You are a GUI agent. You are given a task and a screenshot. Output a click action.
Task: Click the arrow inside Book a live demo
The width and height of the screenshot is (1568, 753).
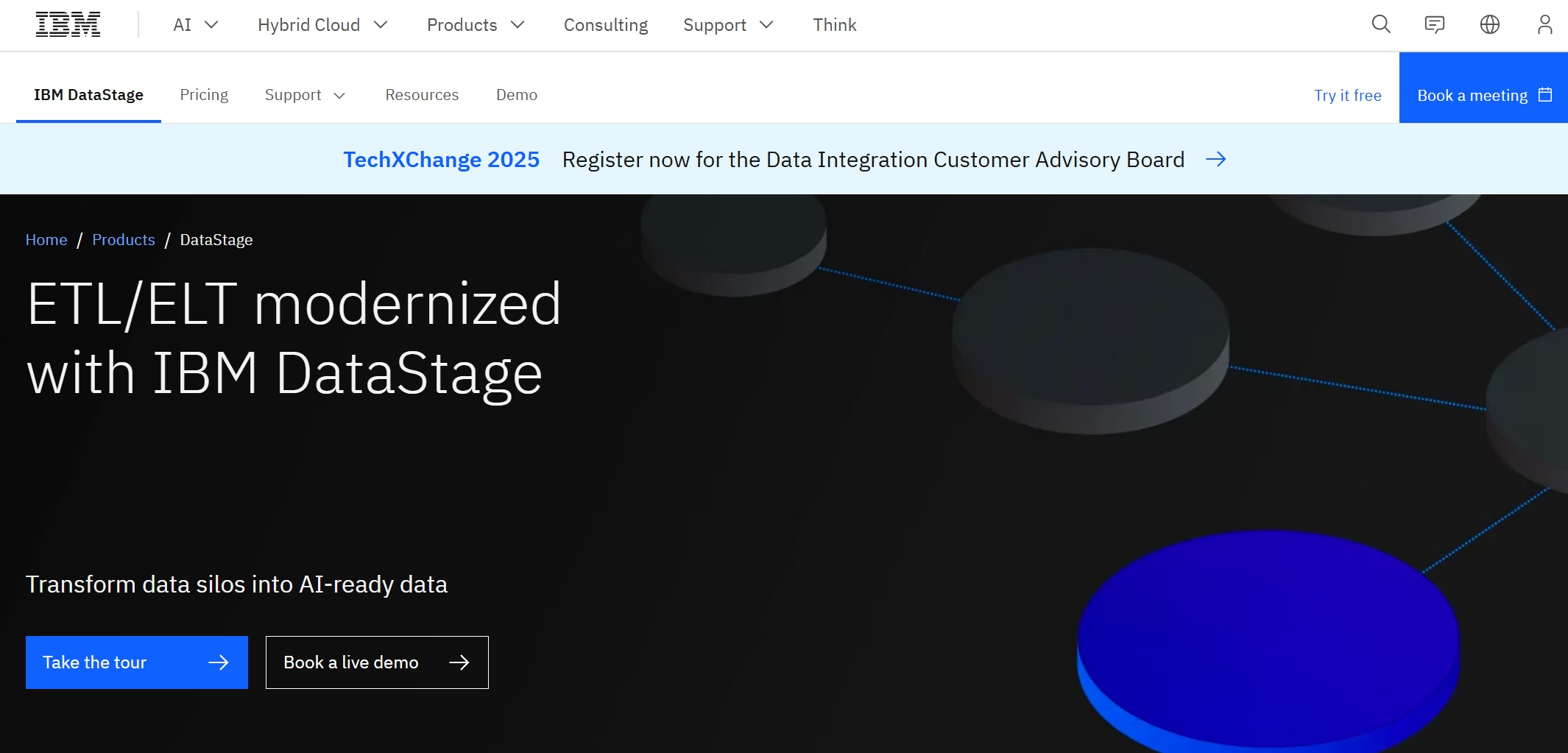pos(461,662)
